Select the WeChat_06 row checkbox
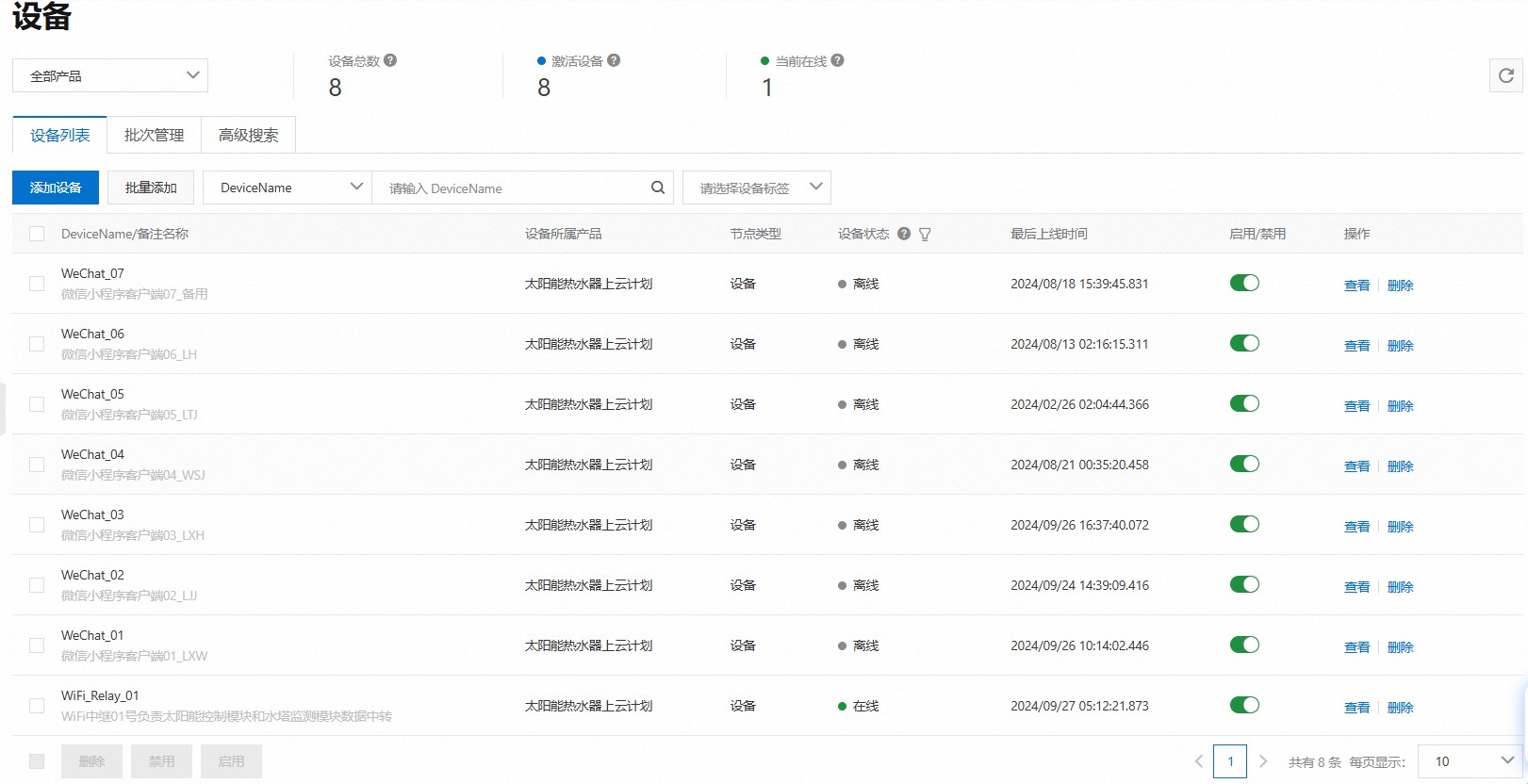 (37, 344)
